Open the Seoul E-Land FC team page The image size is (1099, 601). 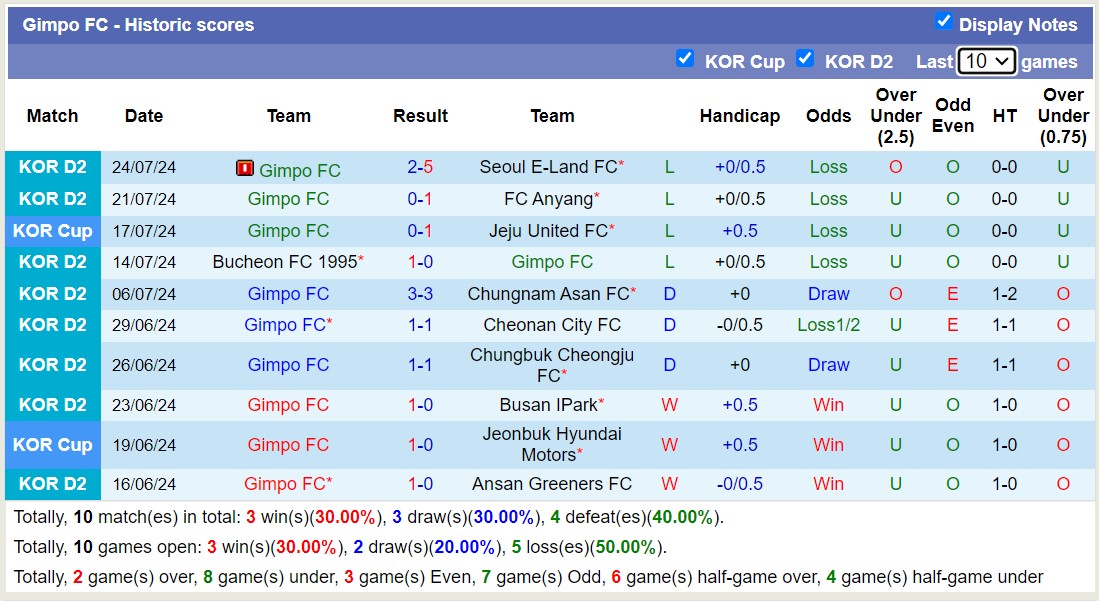point(548,167)
